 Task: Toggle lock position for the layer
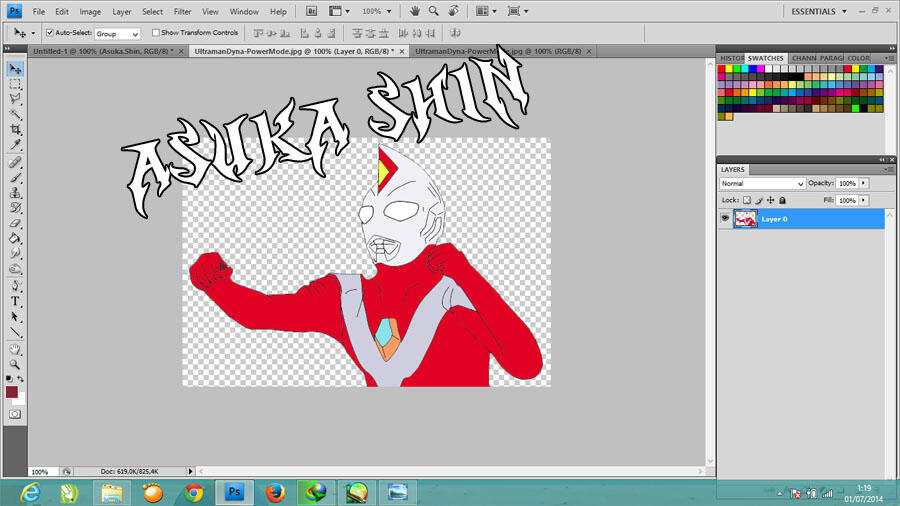770,200
